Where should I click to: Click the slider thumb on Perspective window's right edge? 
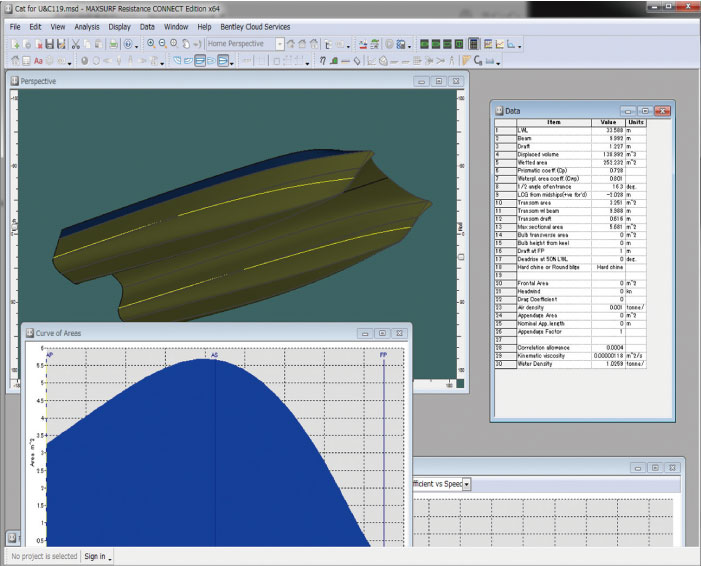coord(461,257)
